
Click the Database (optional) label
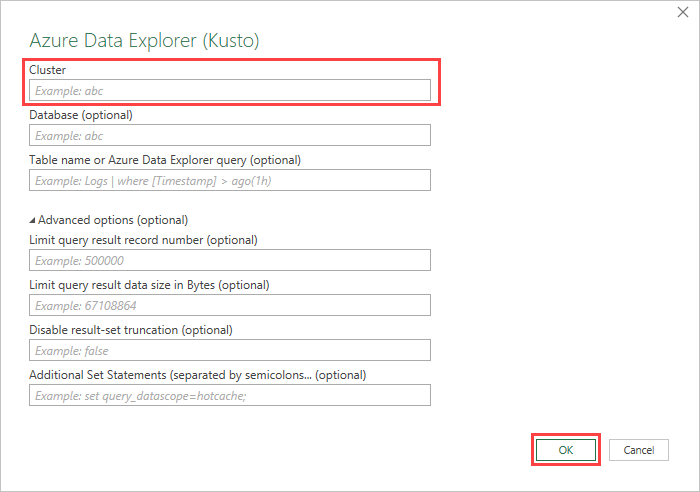click(81, 115)
